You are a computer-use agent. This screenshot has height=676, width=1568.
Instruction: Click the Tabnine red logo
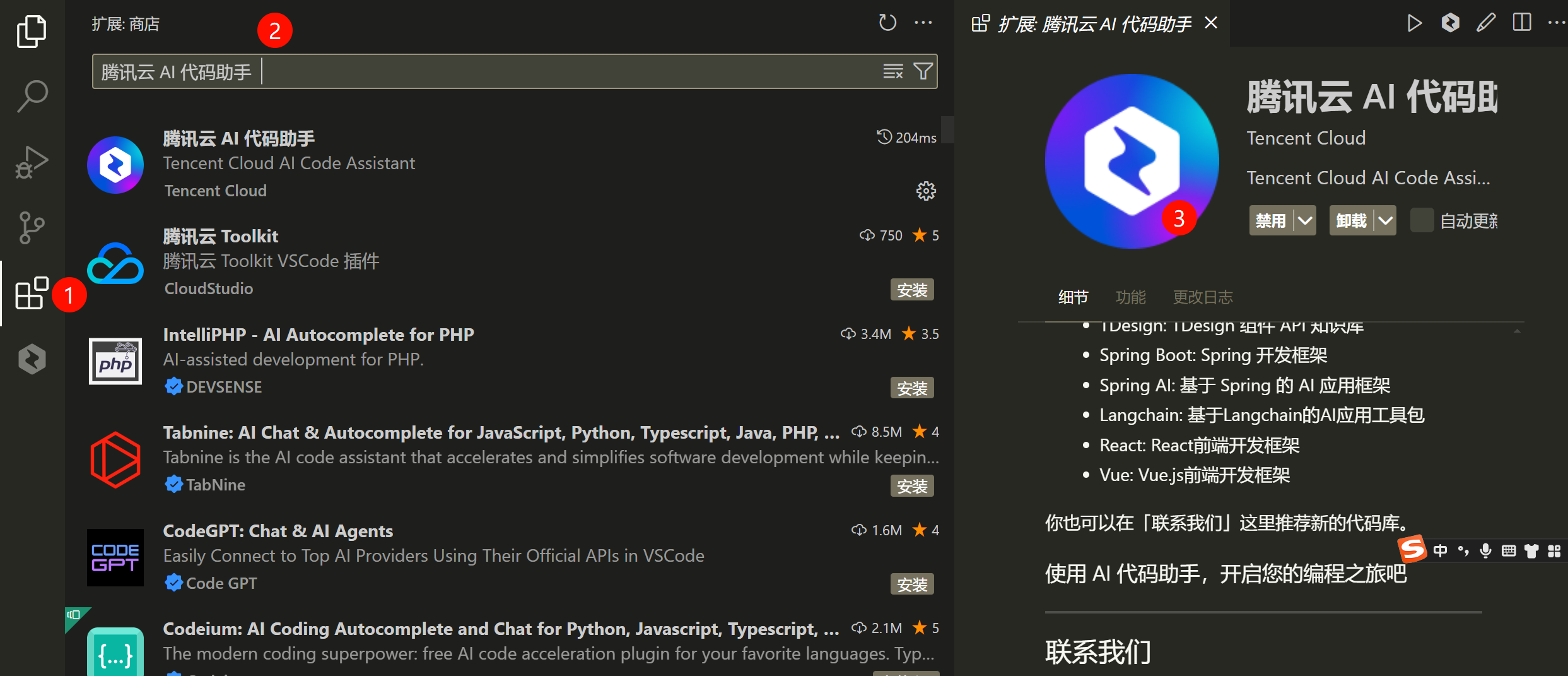115,460
